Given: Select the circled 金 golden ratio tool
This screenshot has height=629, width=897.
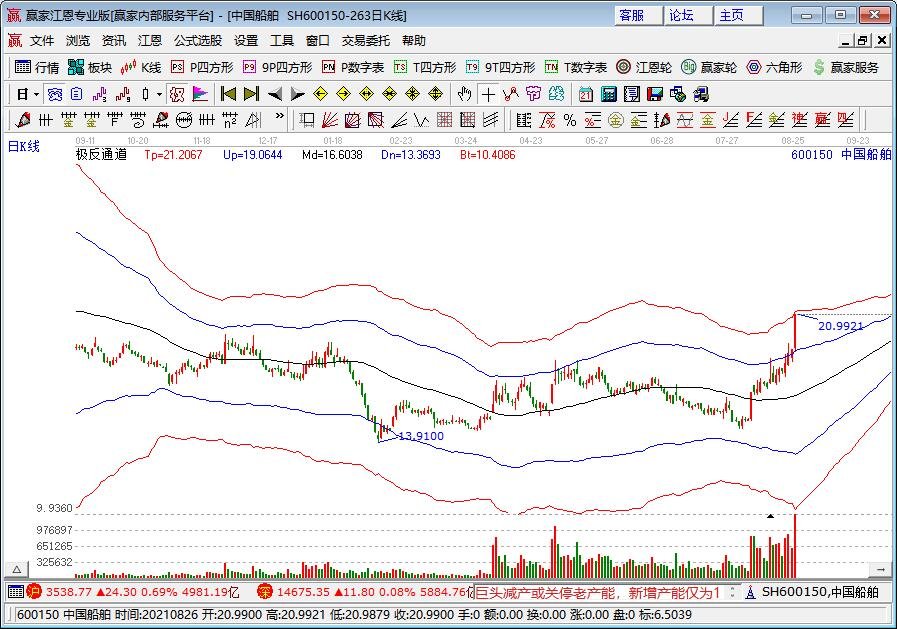Looking at the screenshot, I should click(x=616, y=120).
